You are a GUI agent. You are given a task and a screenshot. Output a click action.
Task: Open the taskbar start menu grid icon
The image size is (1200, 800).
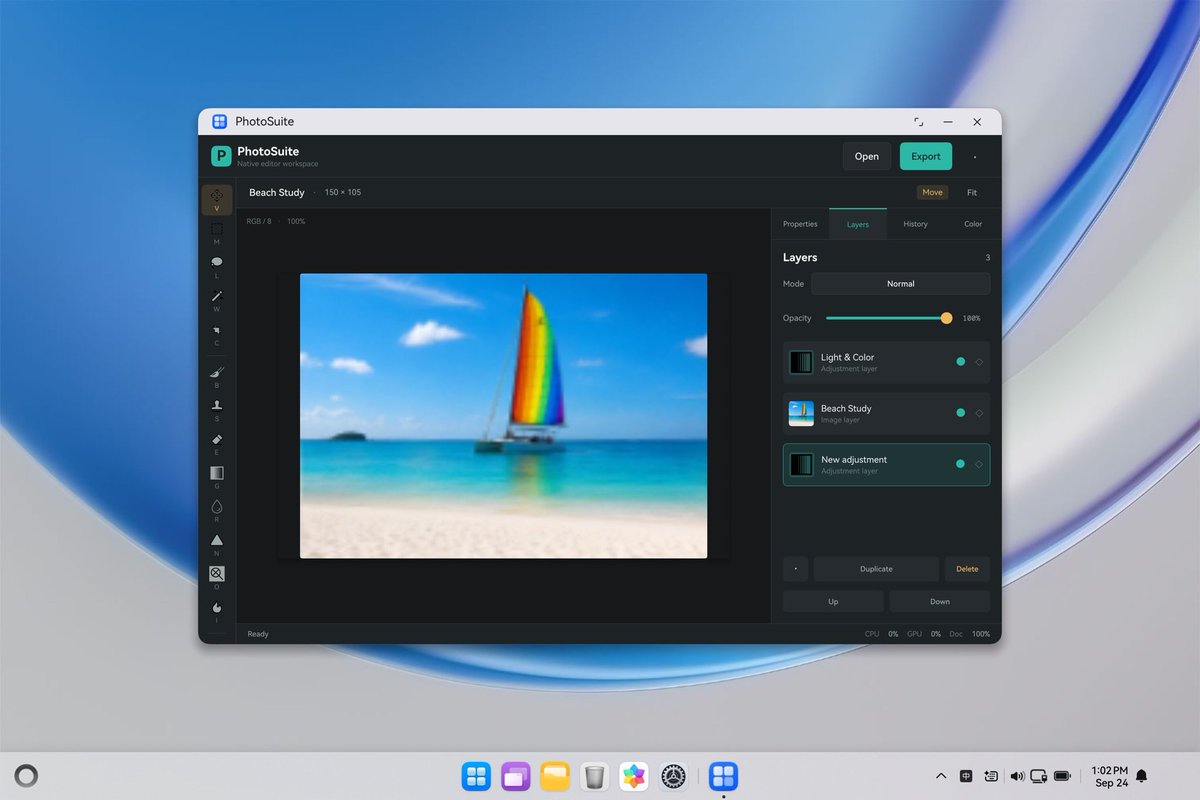[x=476, y=776]
